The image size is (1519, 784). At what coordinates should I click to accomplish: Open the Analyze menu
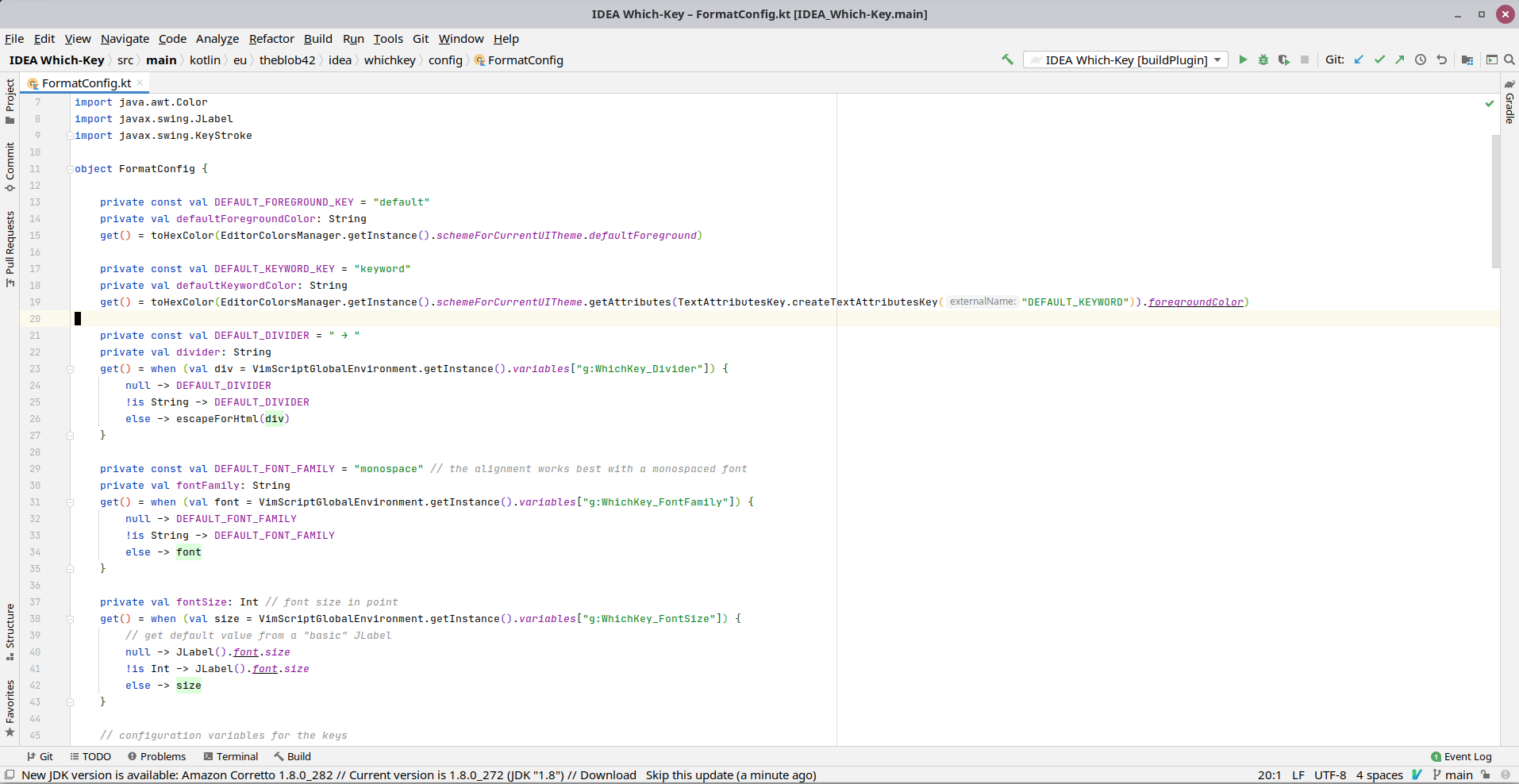click(x=217, y=39)
